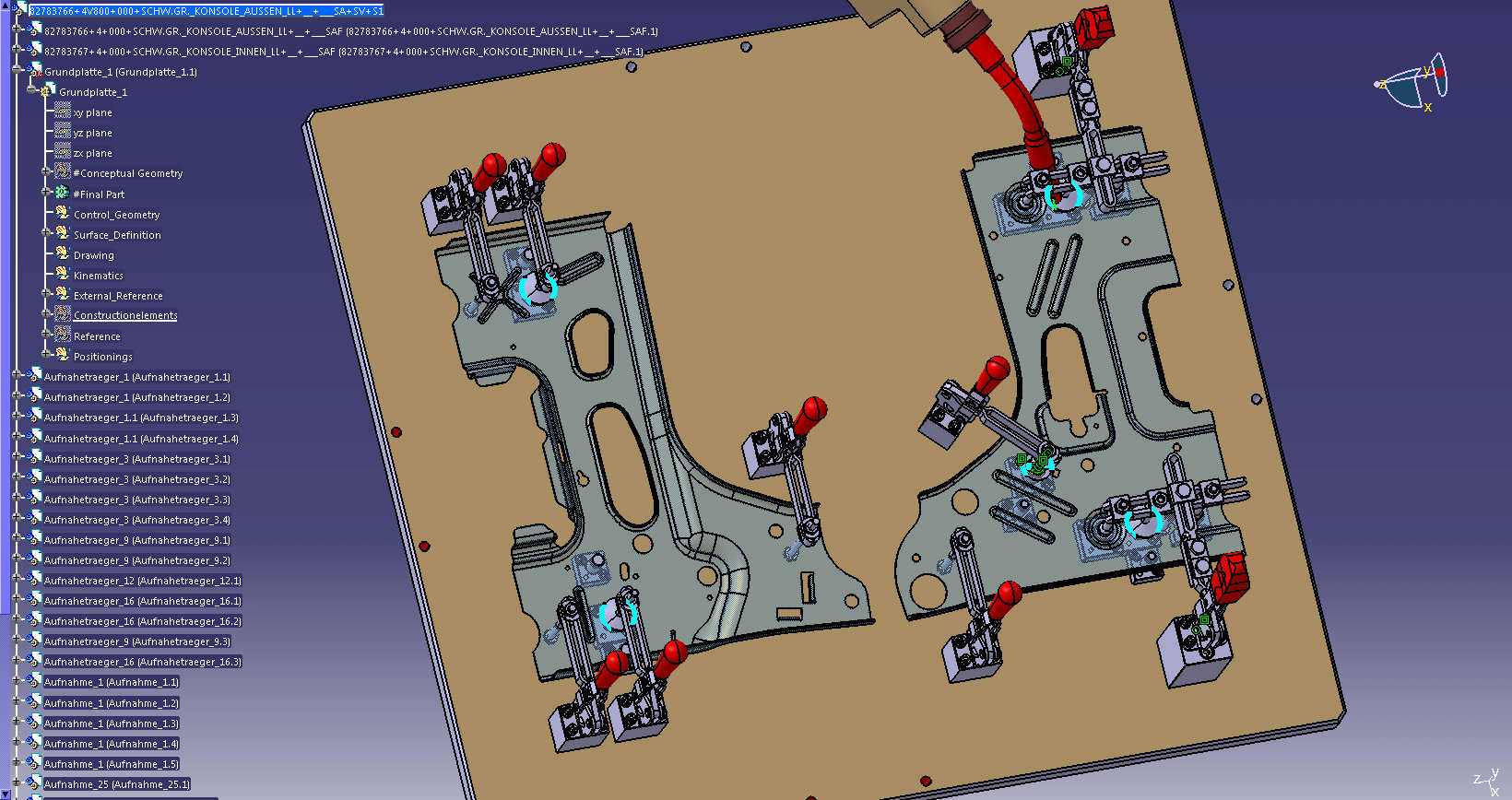Select the yz plane icon in tree
The image size is (1512, 800).
[x=63, y=132]
